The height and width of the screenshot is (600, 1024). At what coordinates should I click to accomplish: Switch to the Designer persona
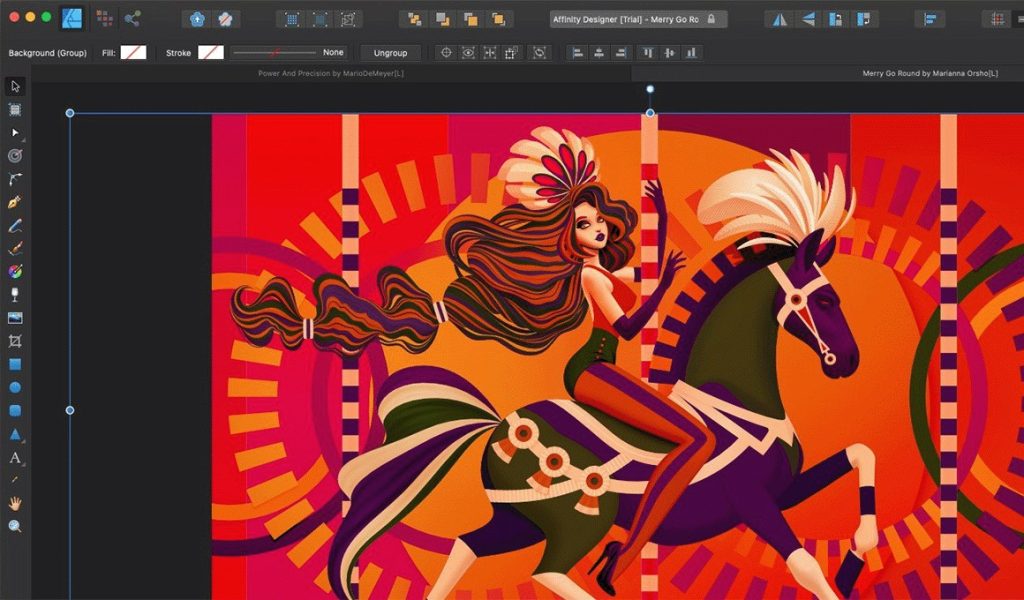point(72,18)
